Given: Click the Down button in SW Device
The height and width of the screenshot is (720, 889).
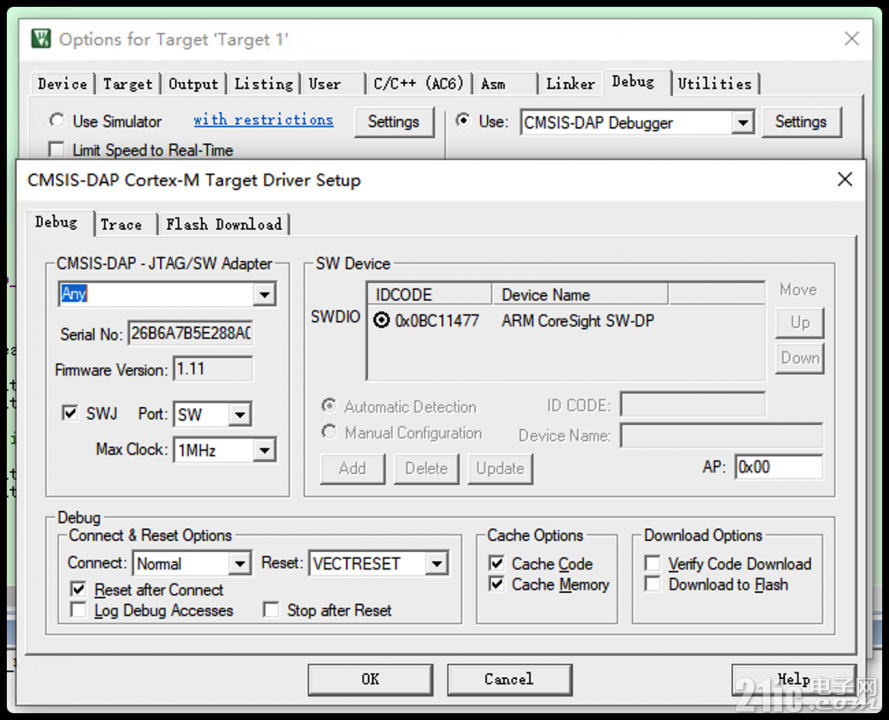Looking at the screenshot, I should click(x=799, y=358).
